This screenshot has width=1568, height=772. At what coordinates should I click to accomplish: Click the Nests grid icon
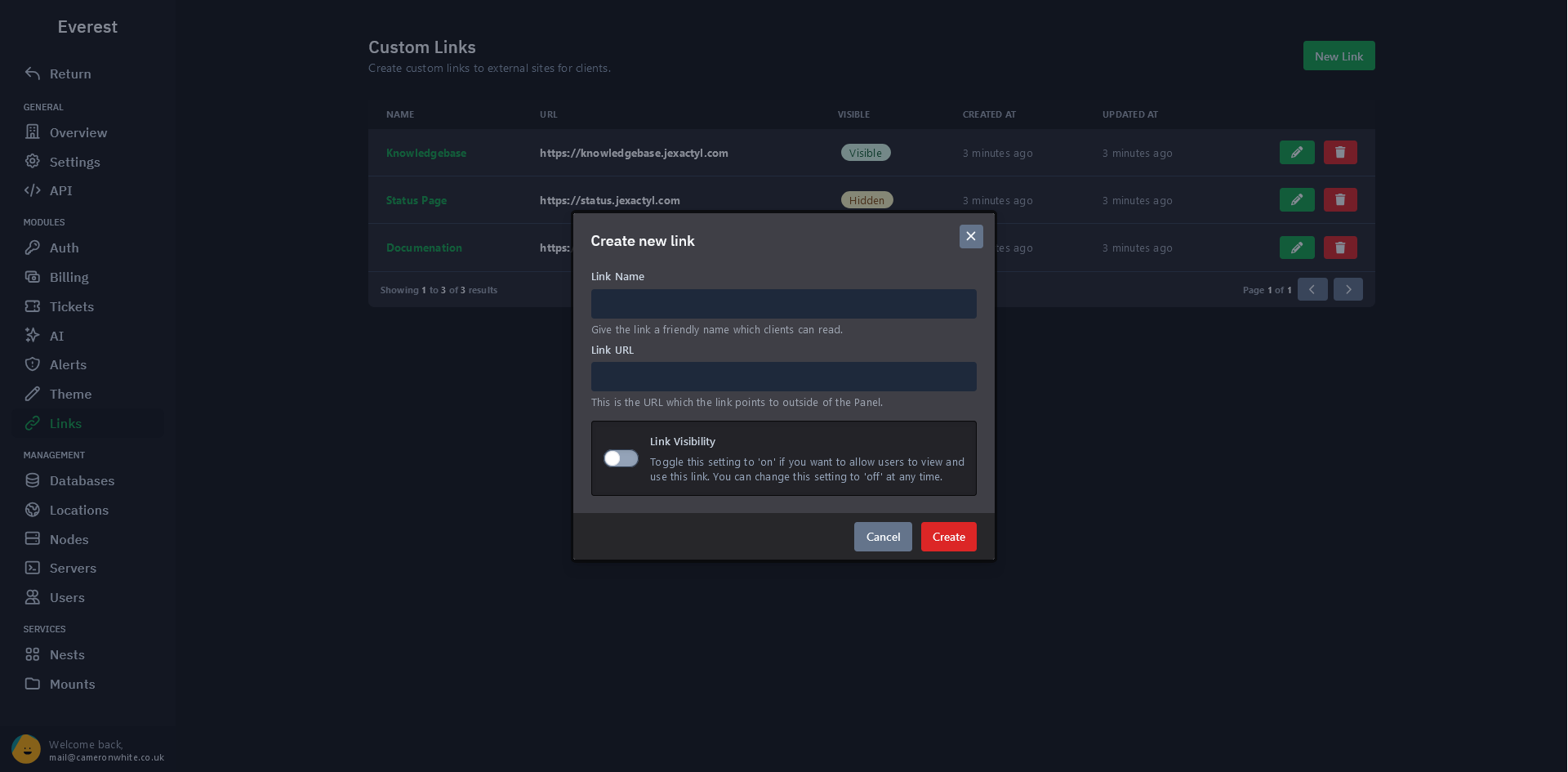pos(33,654)
